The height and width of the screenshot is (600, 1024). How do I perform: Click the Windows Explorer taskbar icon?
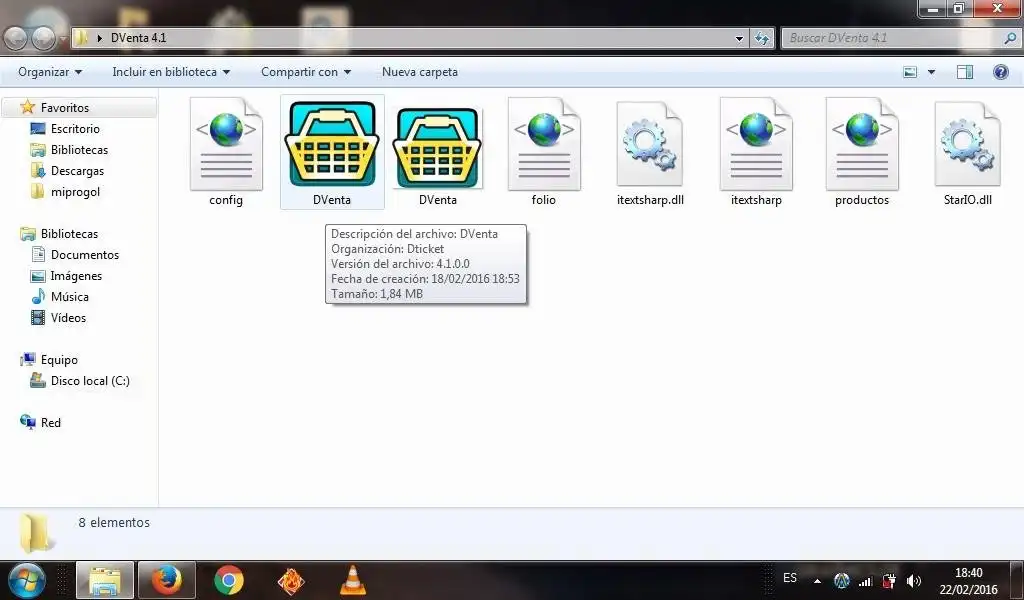[104, 580]
